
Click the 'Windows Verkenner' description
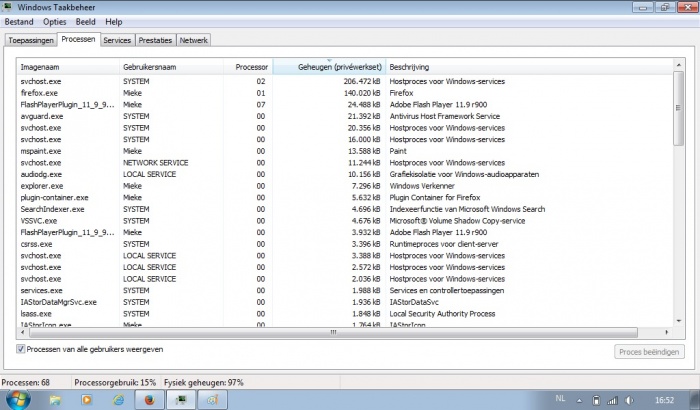[422, 186]
